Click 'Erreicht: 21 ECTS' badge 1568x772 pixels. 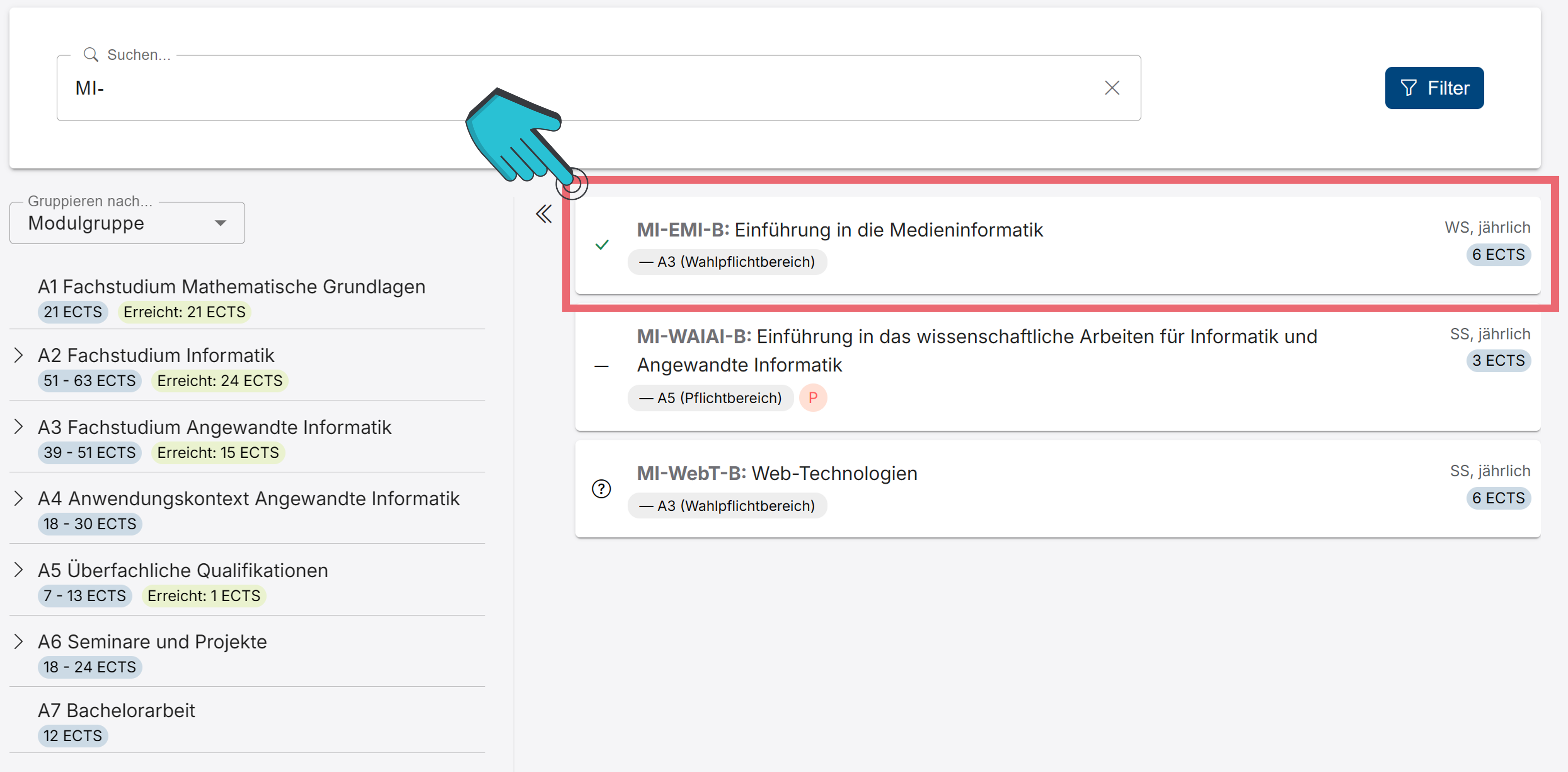tap(185, 312)
